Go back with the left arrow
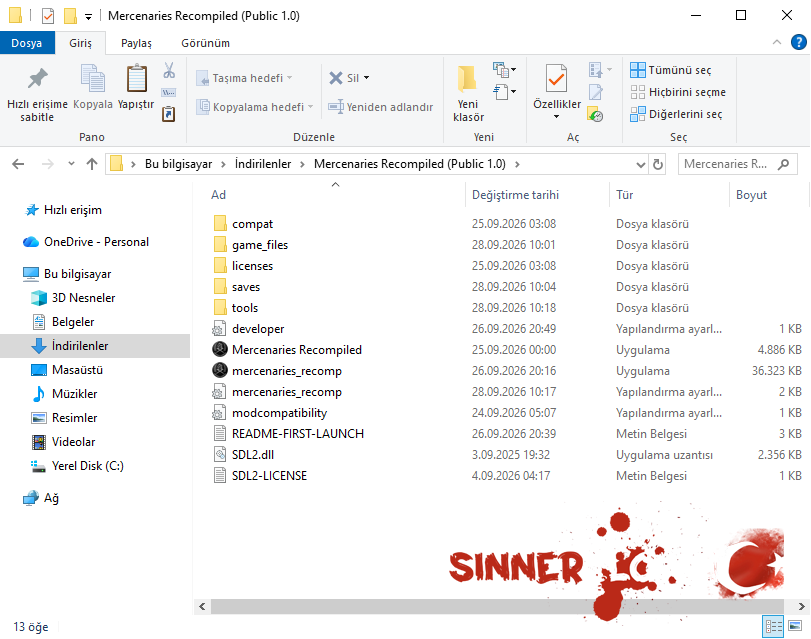 (18, 165)
